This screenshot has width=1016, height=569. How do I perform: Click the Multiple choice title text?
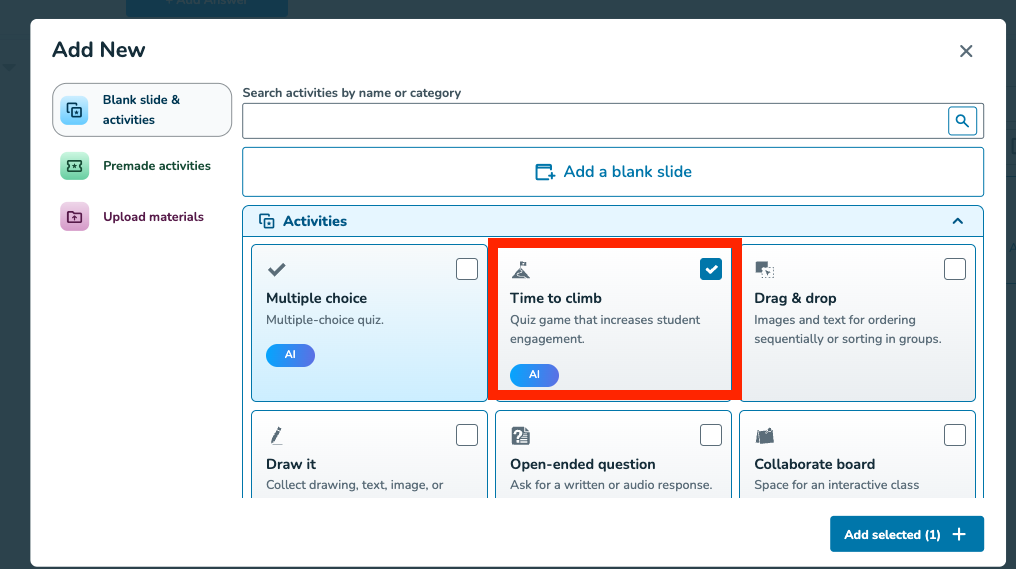(316, 298)
